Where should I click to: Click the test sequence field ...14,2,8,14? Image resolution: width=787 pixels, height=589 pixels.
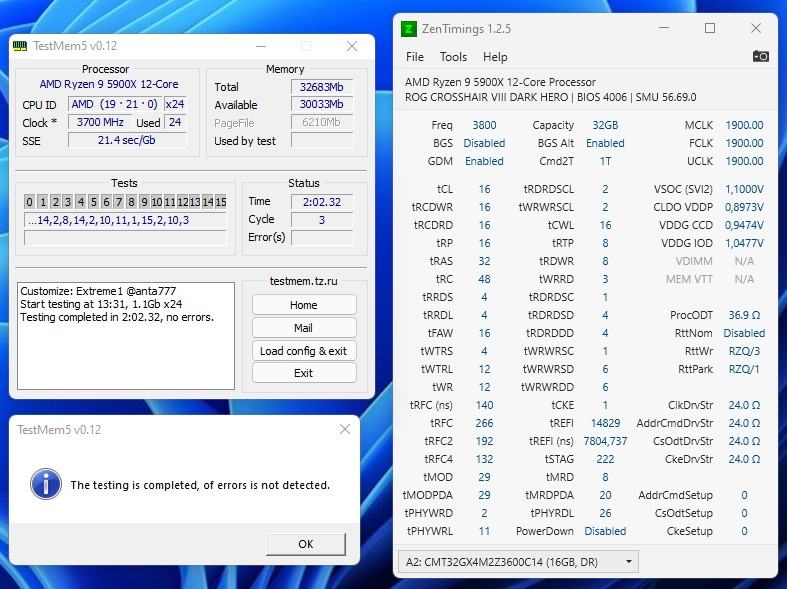coord(125,220)
